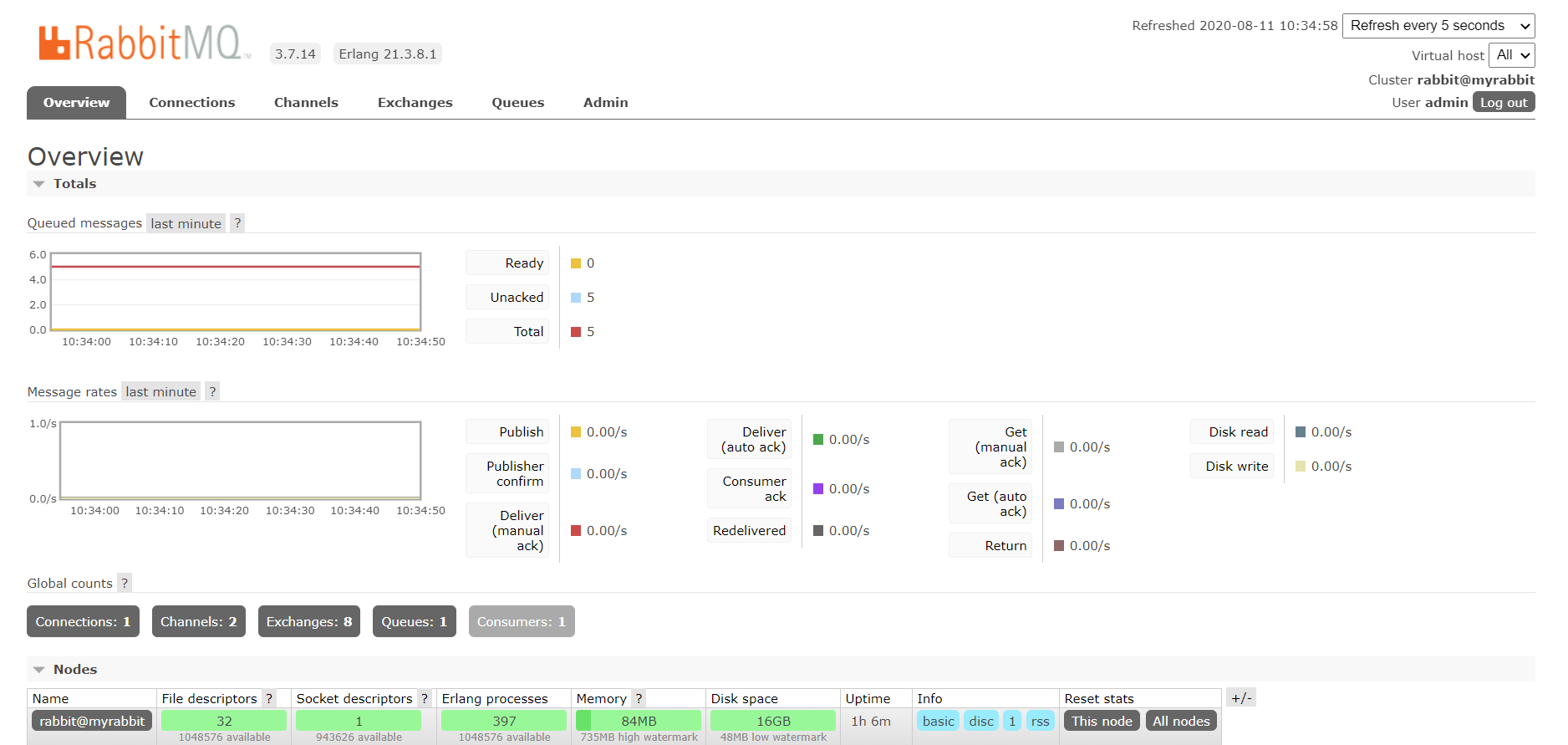This screenshot has width=1568, height=745.
Task: Open help for Socket descriptors column
Action: 425,698
